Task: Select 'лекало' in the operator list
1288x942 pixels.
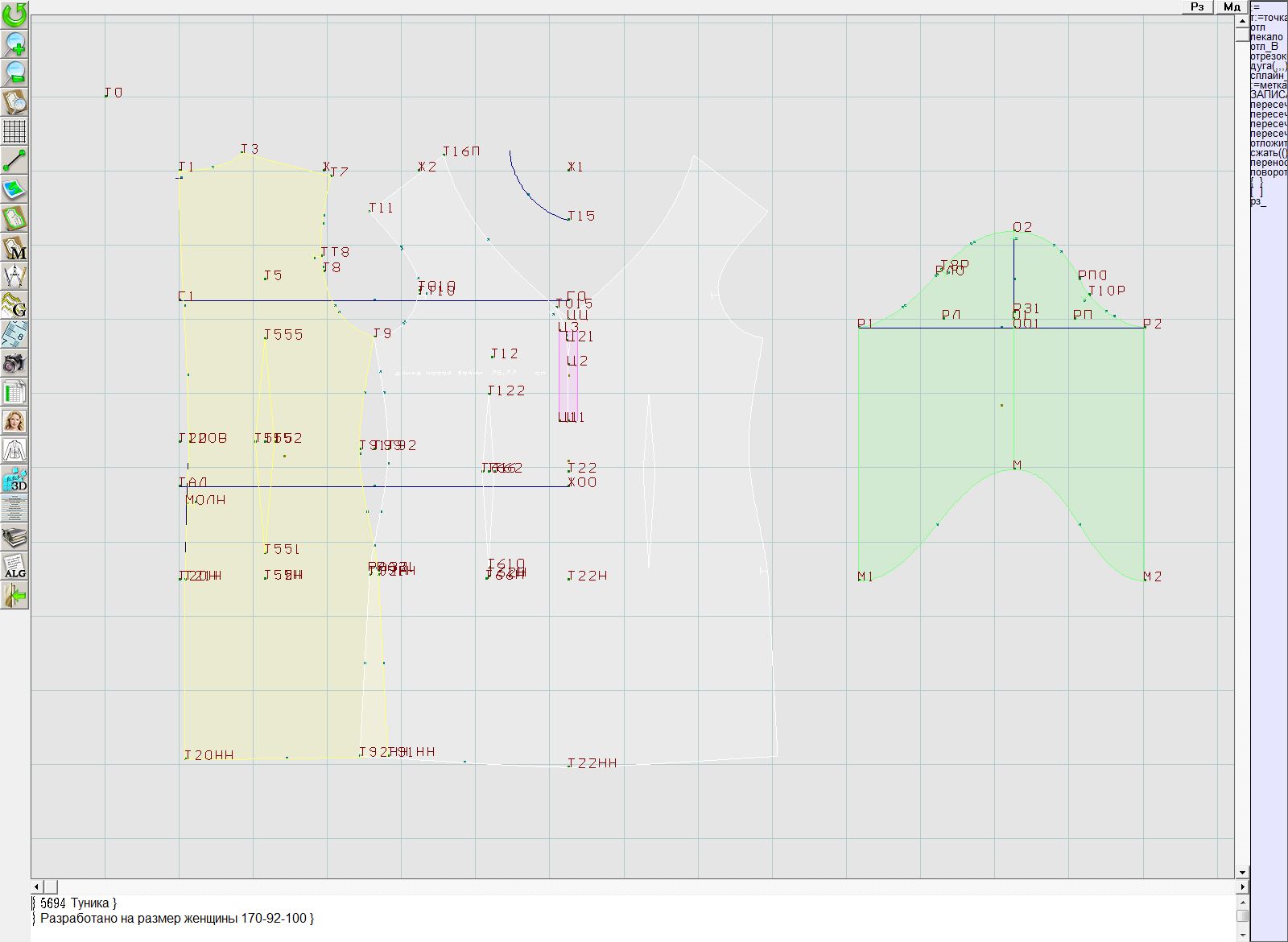Action: 1267,37
